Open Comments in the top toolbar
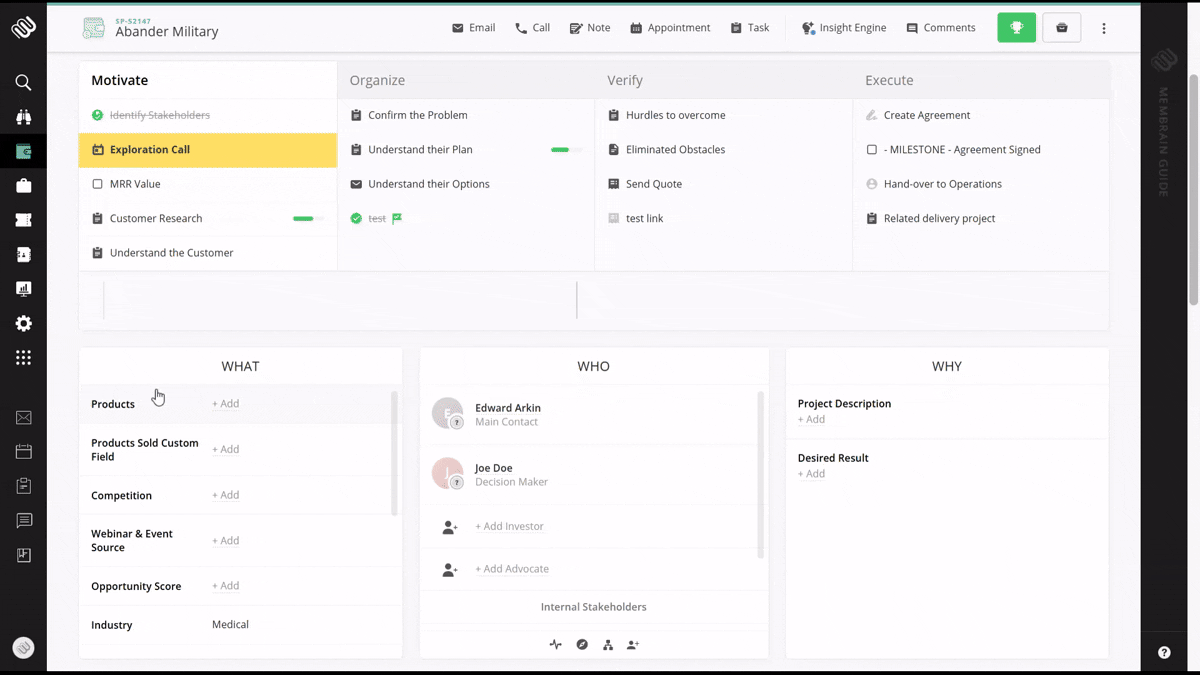 click(x=941, y=28)
